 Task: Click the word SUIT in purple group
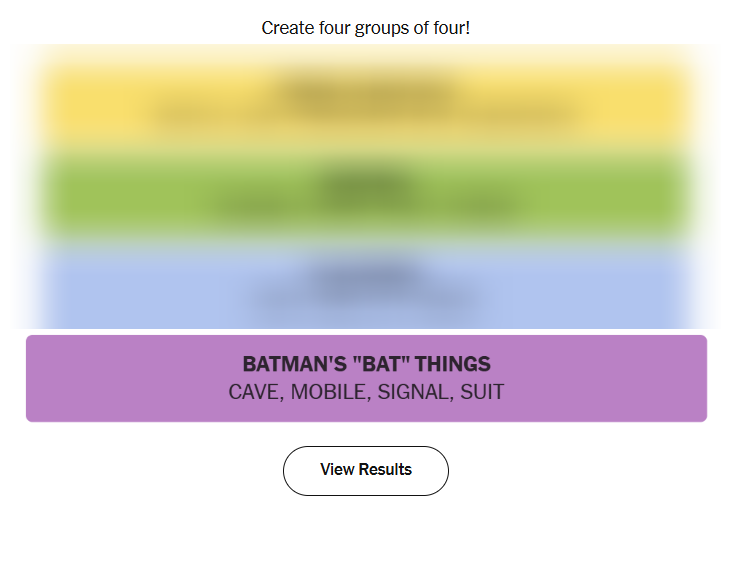click(x=482, y=392)
